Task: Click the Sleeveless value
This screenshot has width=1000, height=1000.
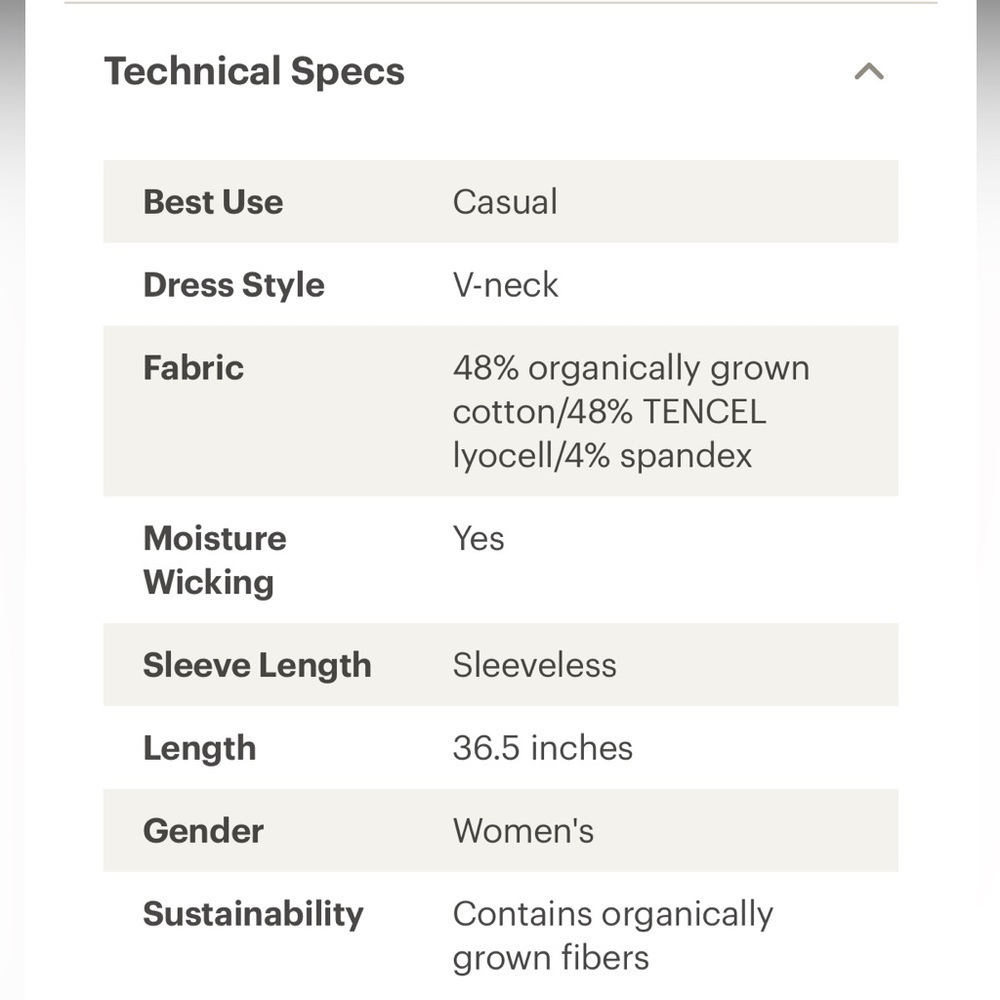Action: point(534,665)
